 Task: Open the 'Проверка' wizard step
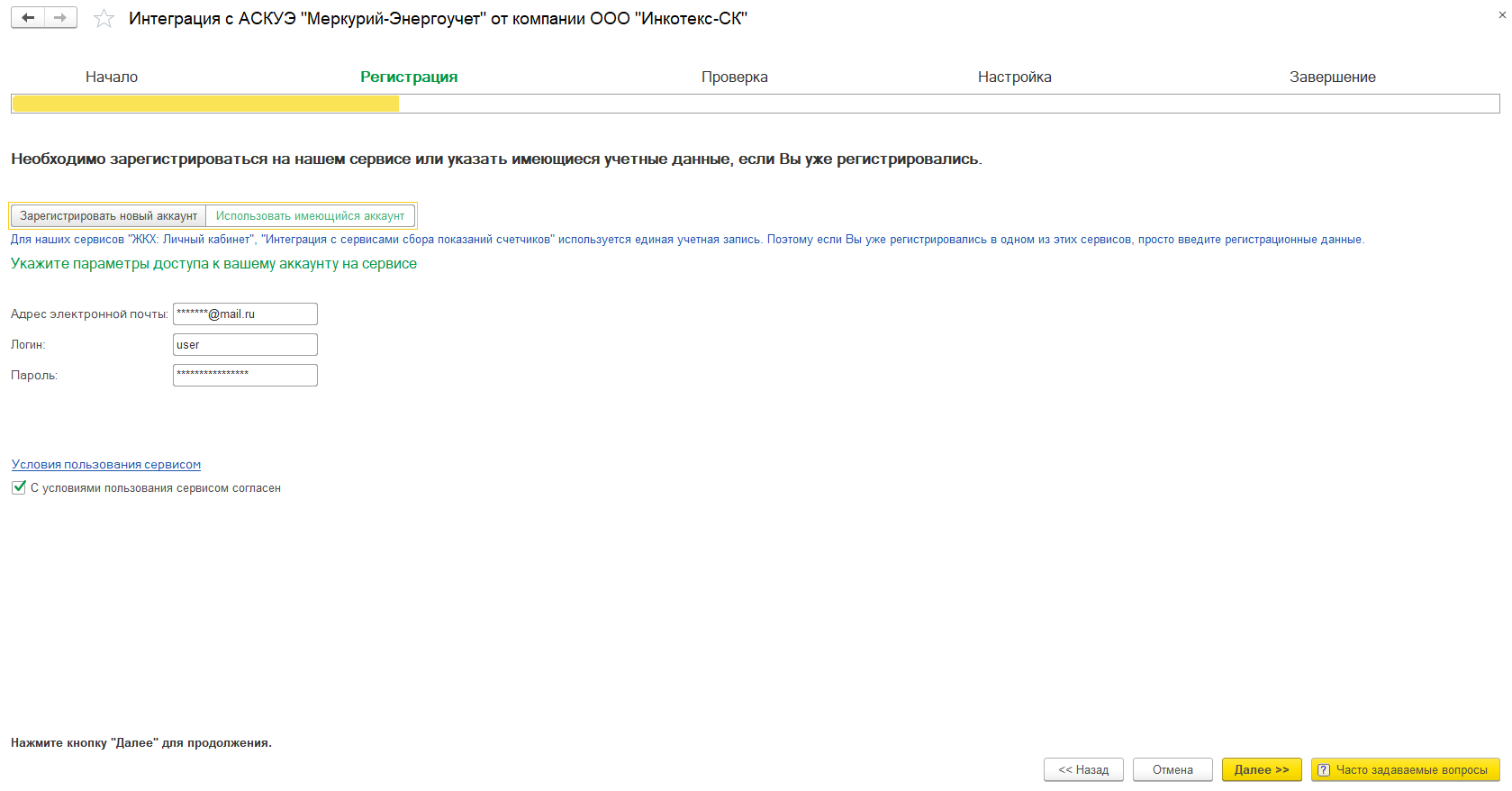point(735,77)
